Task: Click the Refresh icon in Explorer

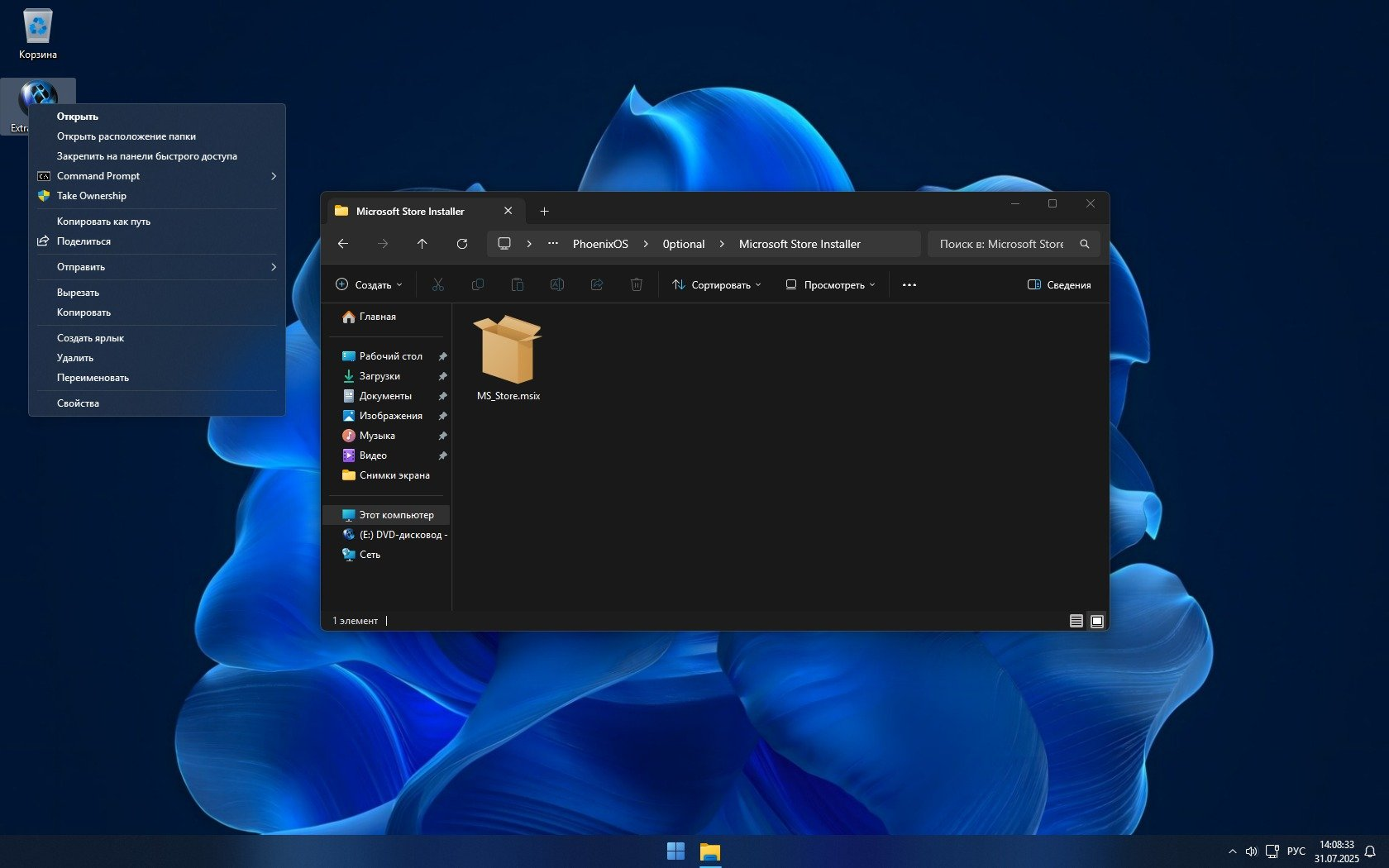Action: click(x=462, y=244)
